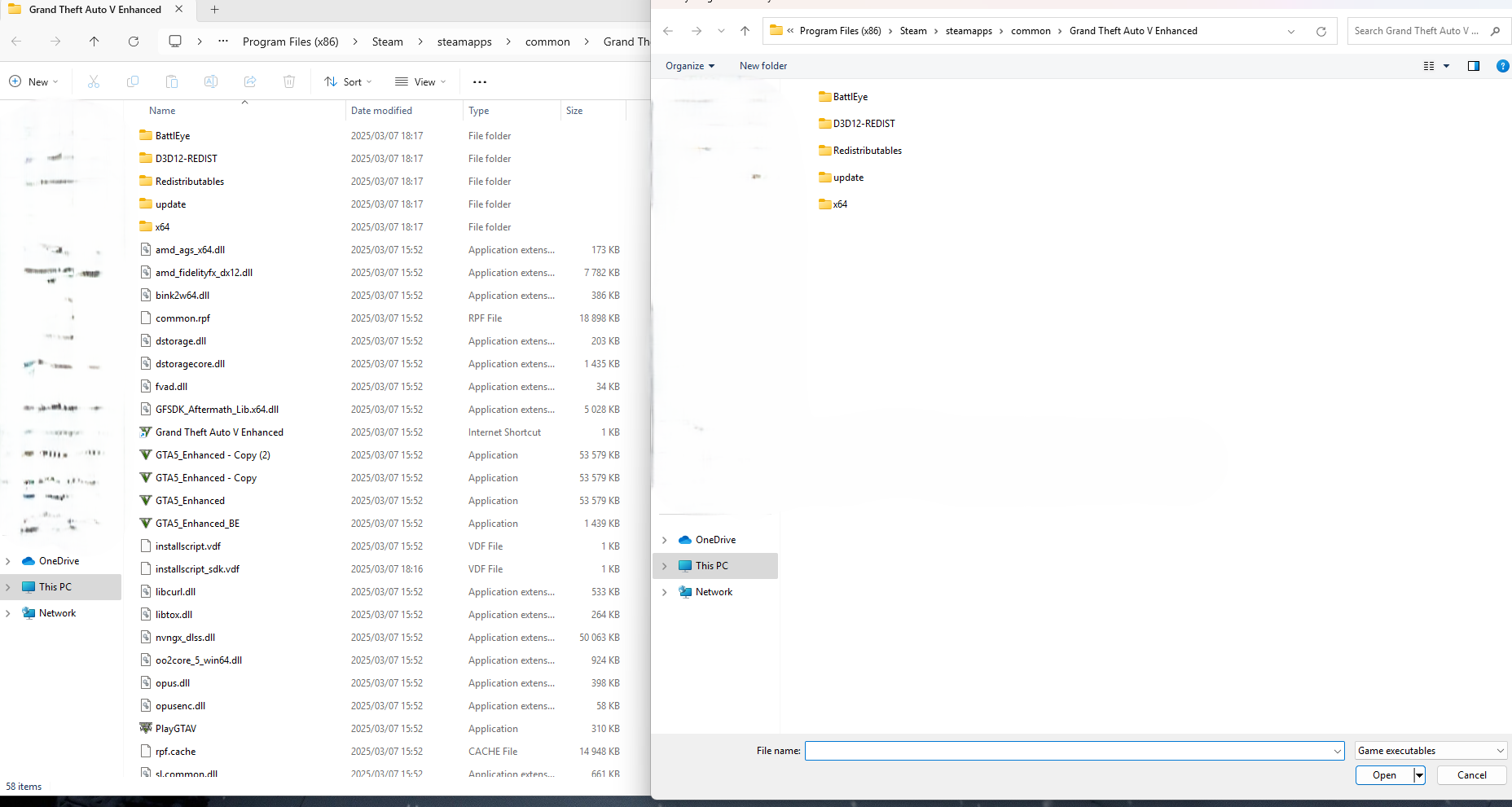Select the BattlEye folder in the Open dialog
Viewport: 1512px width, 807px height.
coord(843,97)
